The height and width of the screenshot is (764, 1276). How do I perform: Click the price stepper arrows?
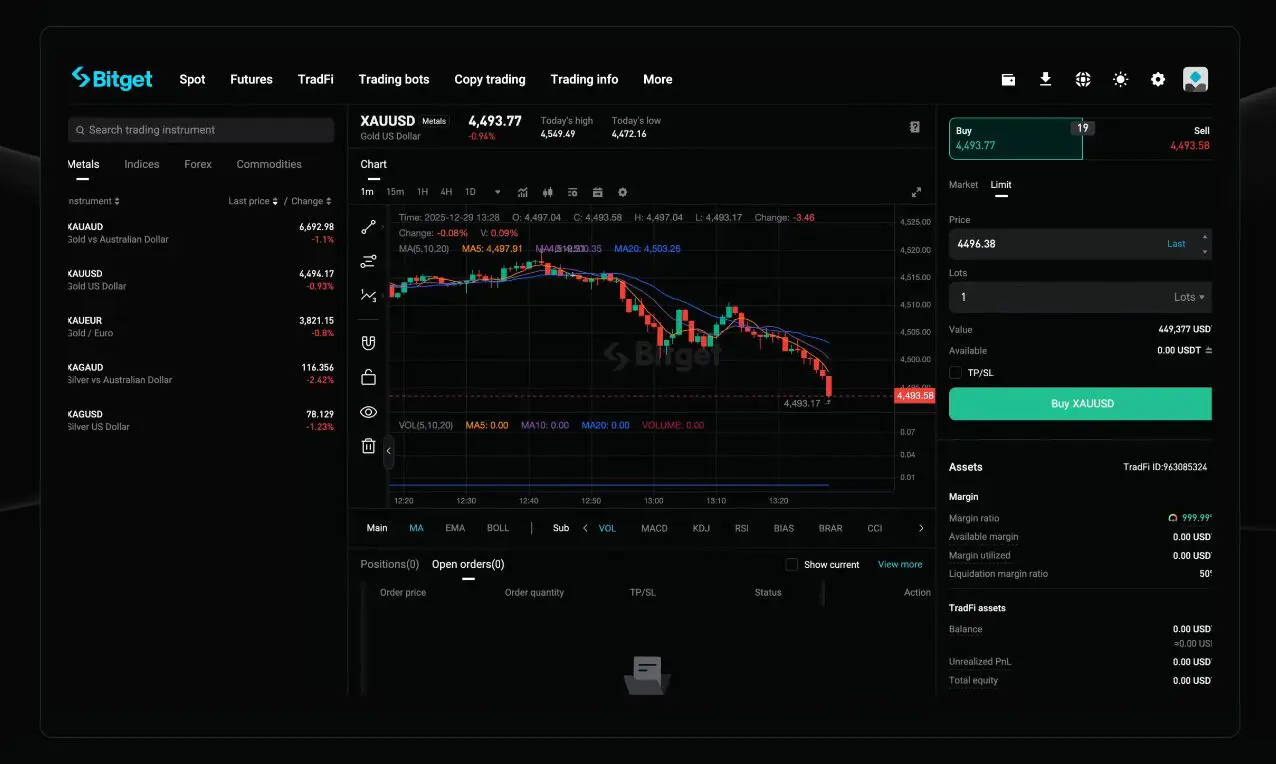click(1204, 243)
